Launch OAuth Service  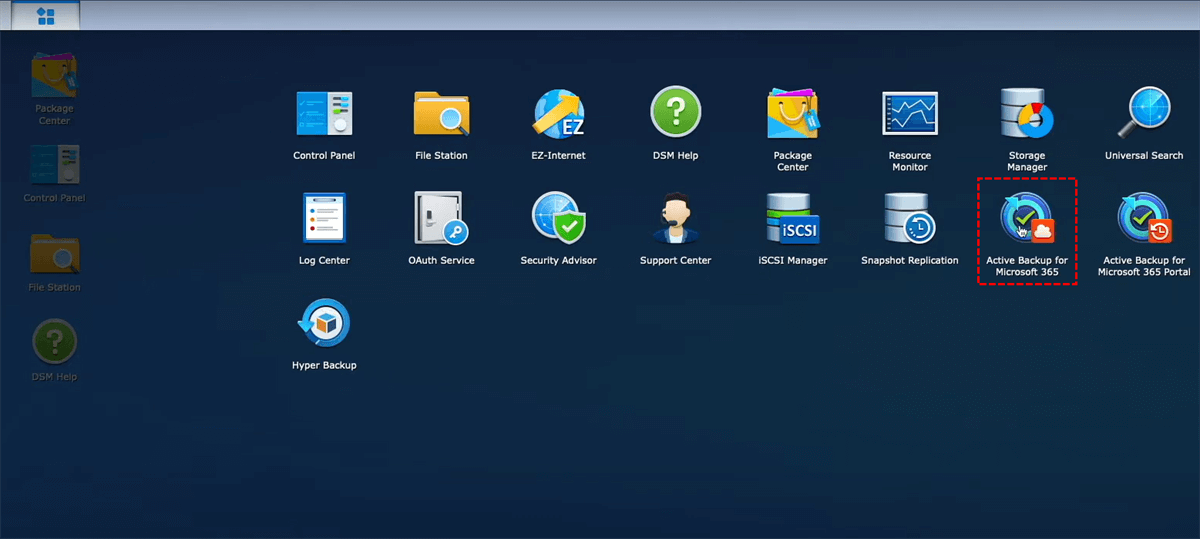tap(441, 219)
